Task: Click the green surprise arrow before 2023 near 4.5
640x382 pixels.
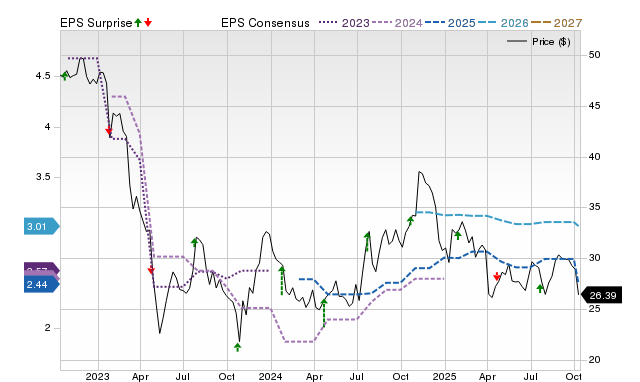Action: [64, 76]
